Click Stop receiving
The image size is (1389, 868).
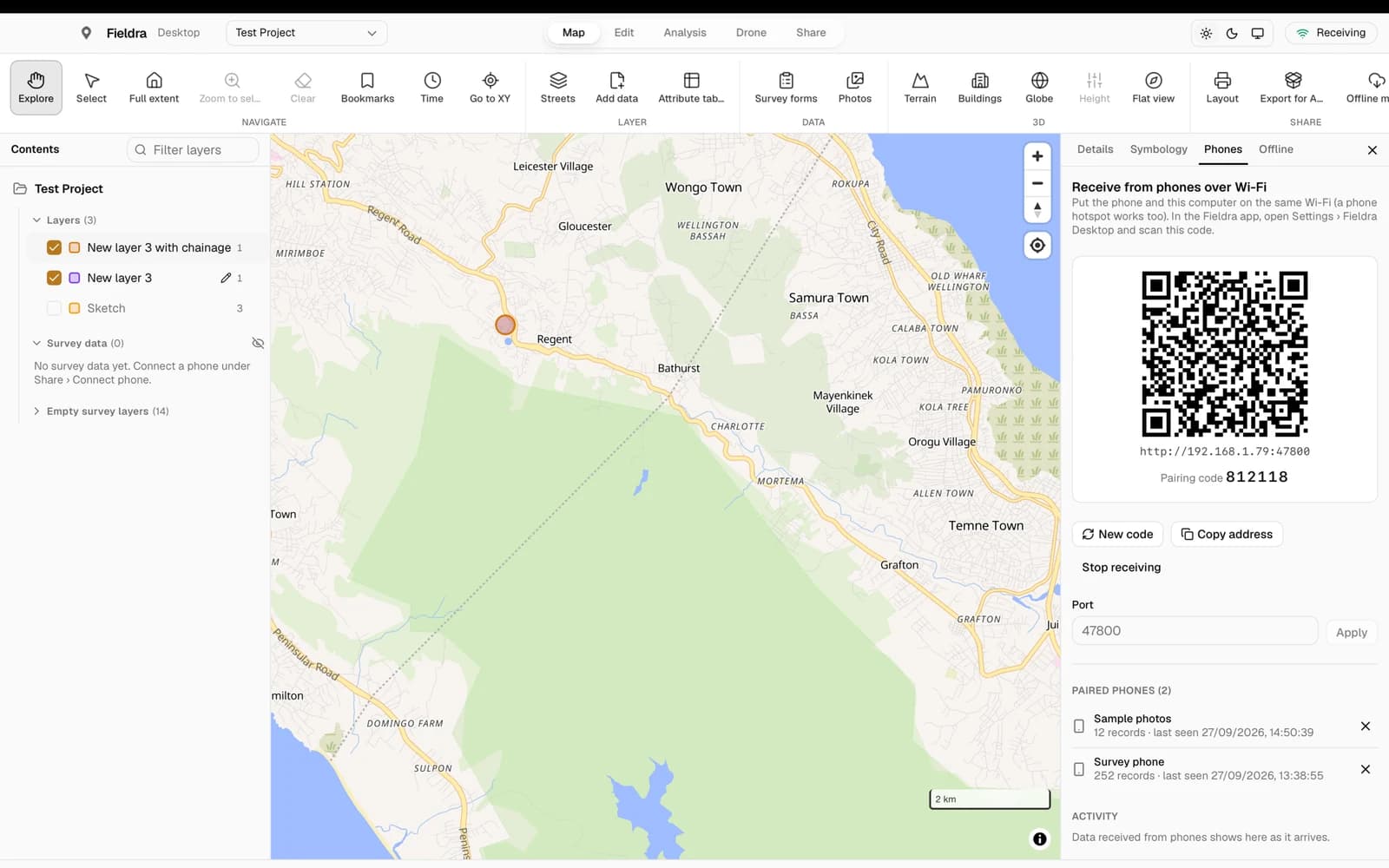point(1121,567)
